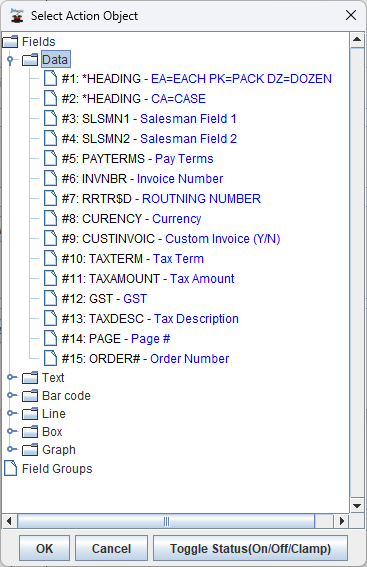This screenshot has width=367, height=567.
Task: Click the horizontal scrollbar thumb
Action: click(x=166, y=521)
